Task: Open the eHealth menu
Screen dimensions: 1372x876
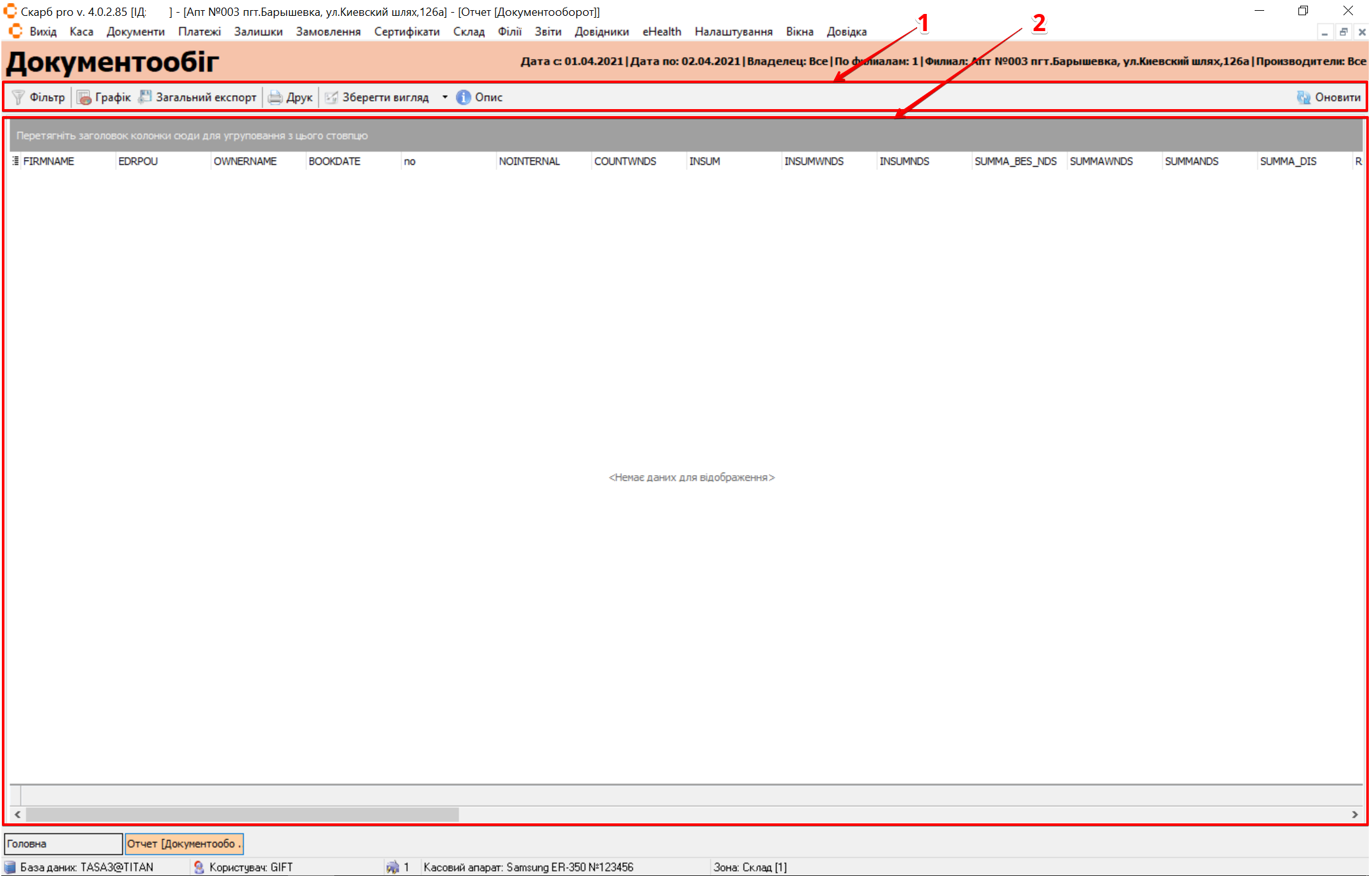Action: tap(662, 32)
